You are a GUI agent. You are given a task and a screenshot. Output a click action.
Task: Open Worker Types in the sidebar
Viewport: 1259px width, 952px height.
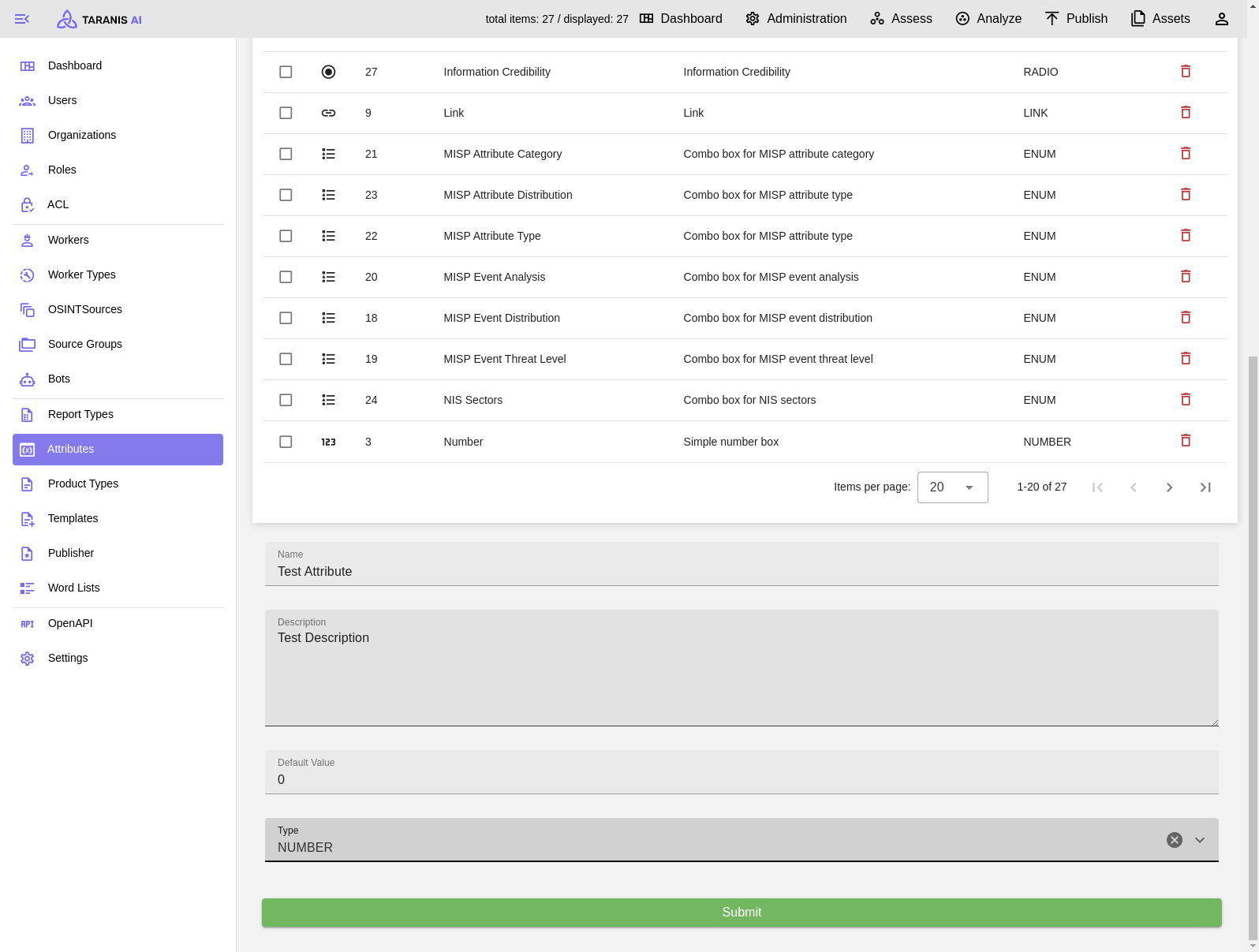click(118, 274)
